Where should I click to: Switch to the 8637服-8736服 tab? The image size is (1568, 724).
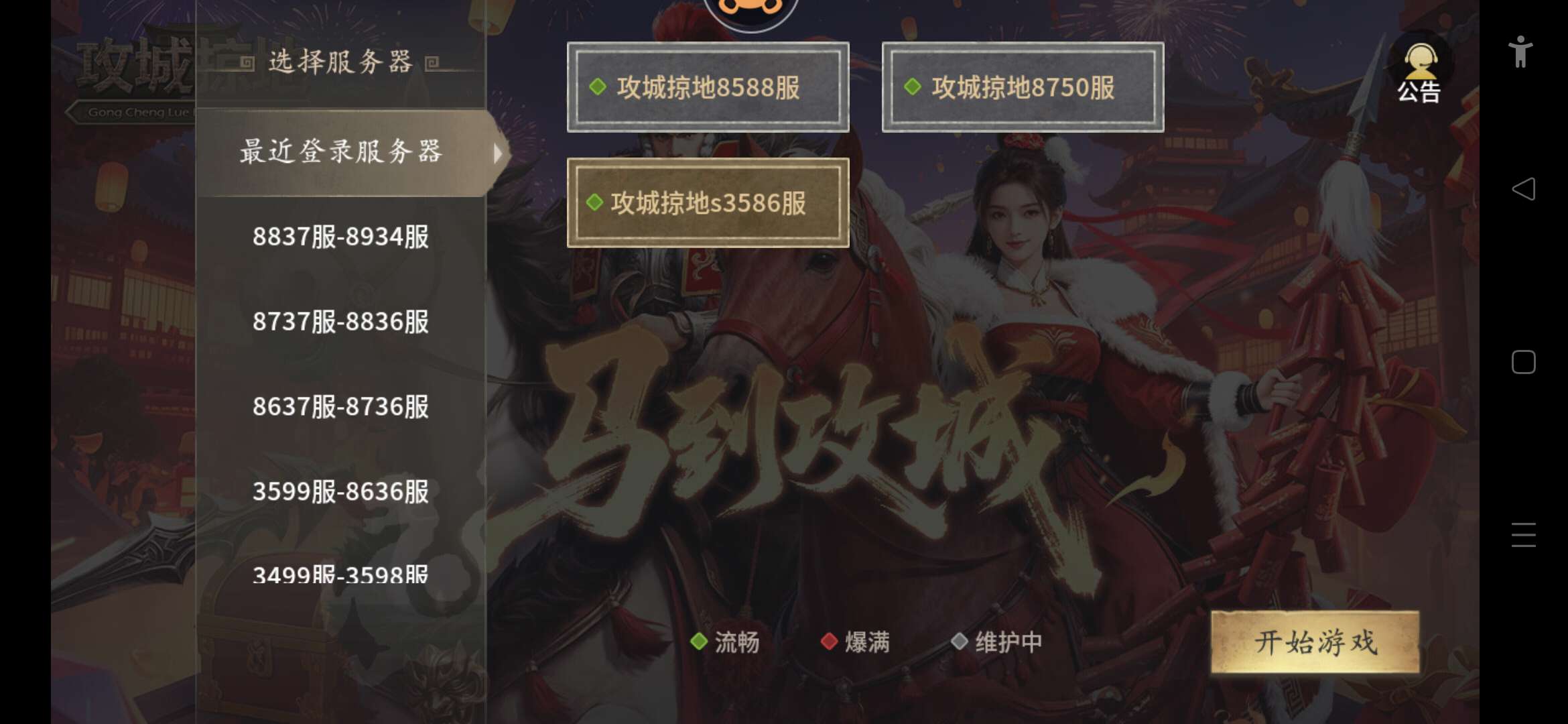340,407
